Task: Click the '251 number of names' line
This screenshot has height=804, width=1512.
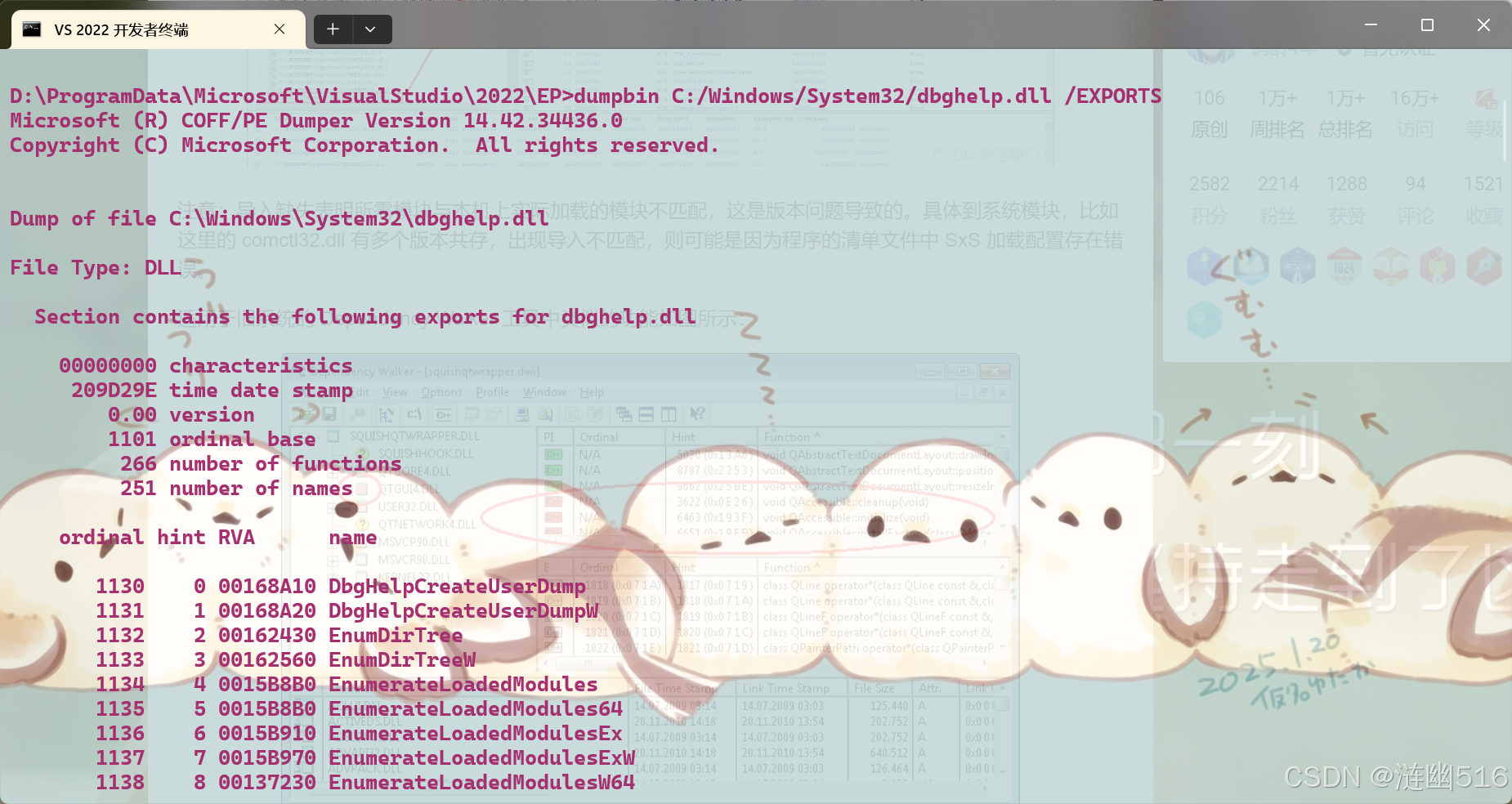Action: pos(236,489)
